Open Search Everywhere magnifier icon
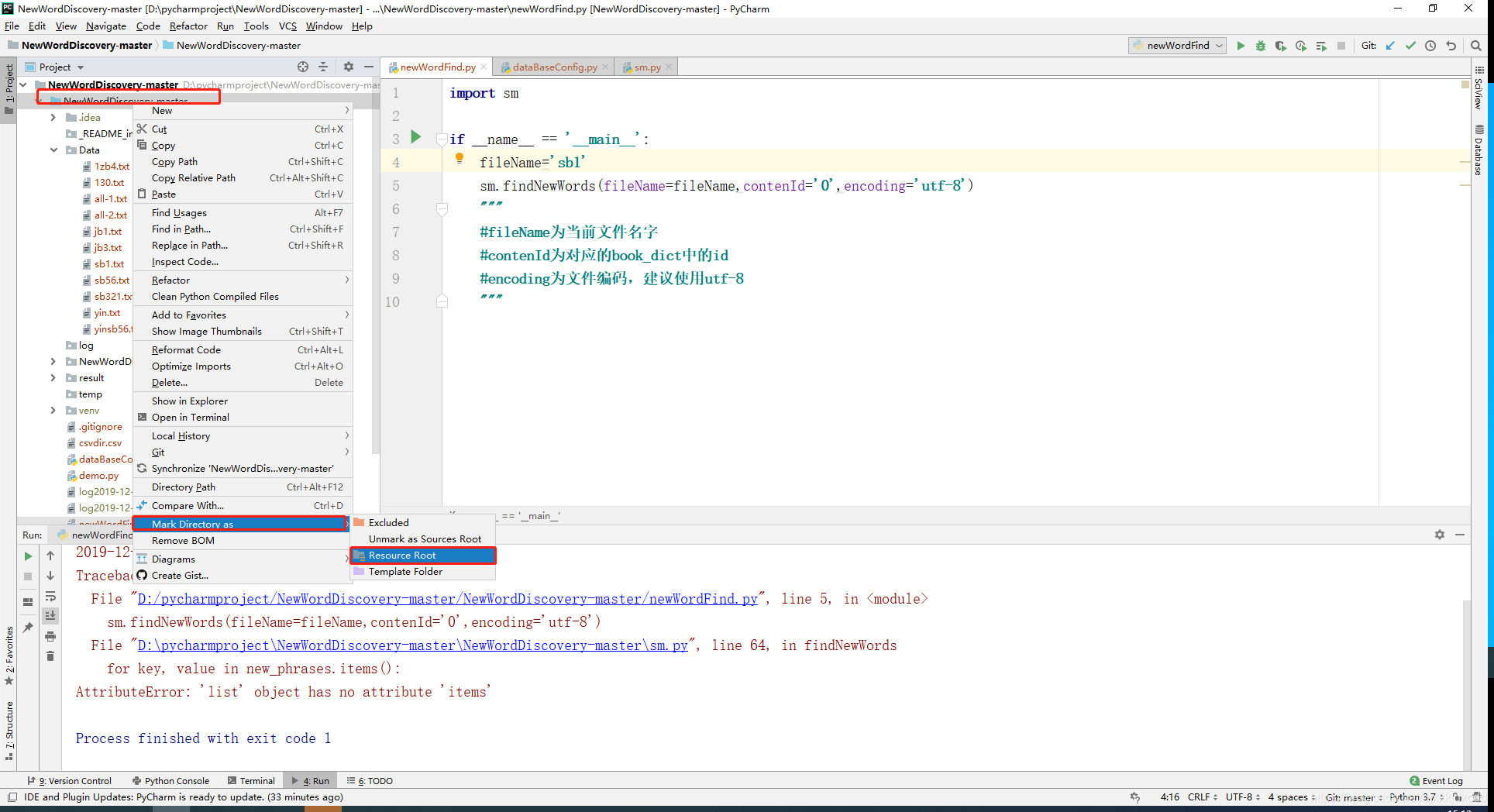1494x812 pixels. (1476, 46)
